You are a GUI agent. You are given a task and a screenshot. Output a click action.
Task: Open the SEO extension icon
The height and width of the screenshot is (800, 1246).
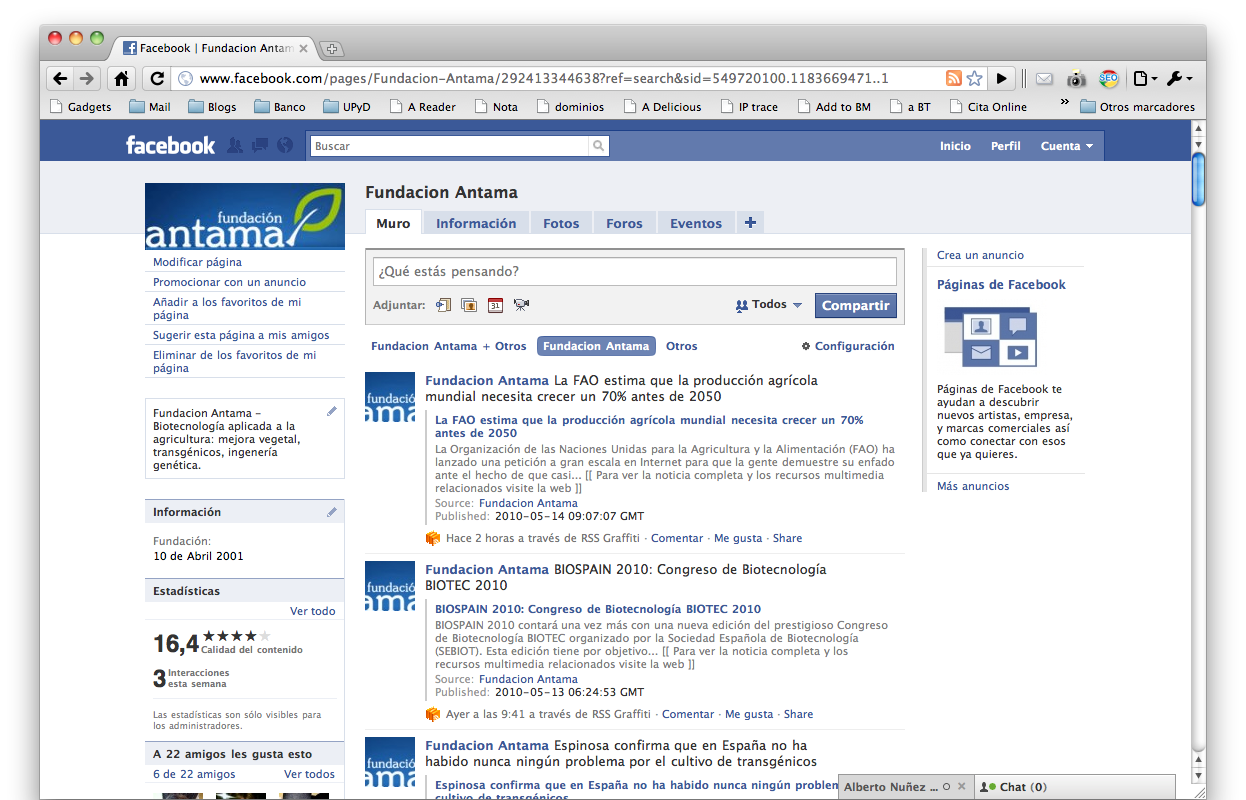click(1108, 78)
